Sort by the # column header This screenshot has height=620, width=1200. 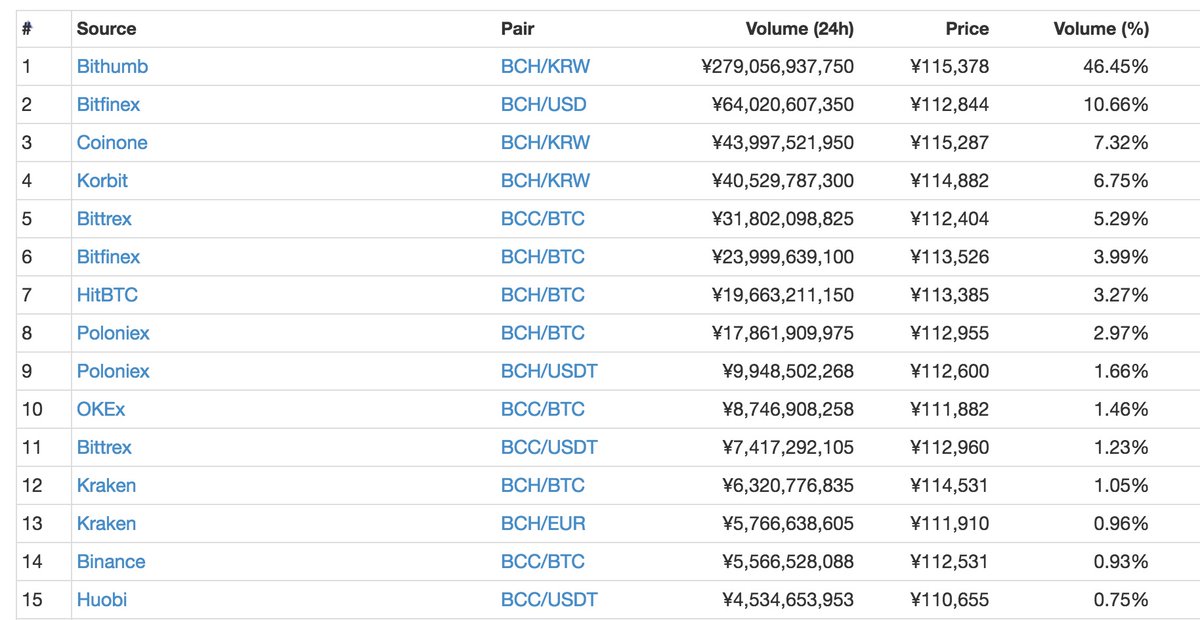click(x=27, y=29)
